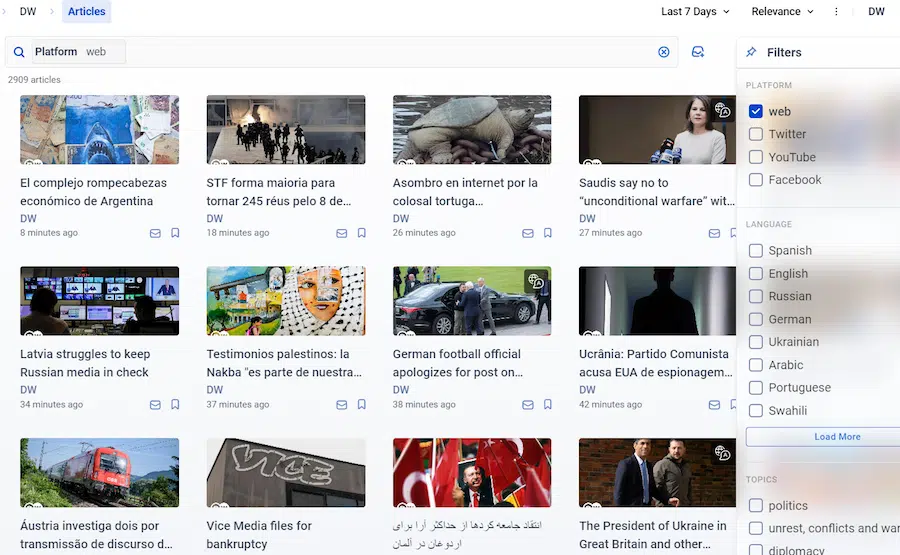
Task: Enable the Twitter platform filter
Action: tap(756, 134)
